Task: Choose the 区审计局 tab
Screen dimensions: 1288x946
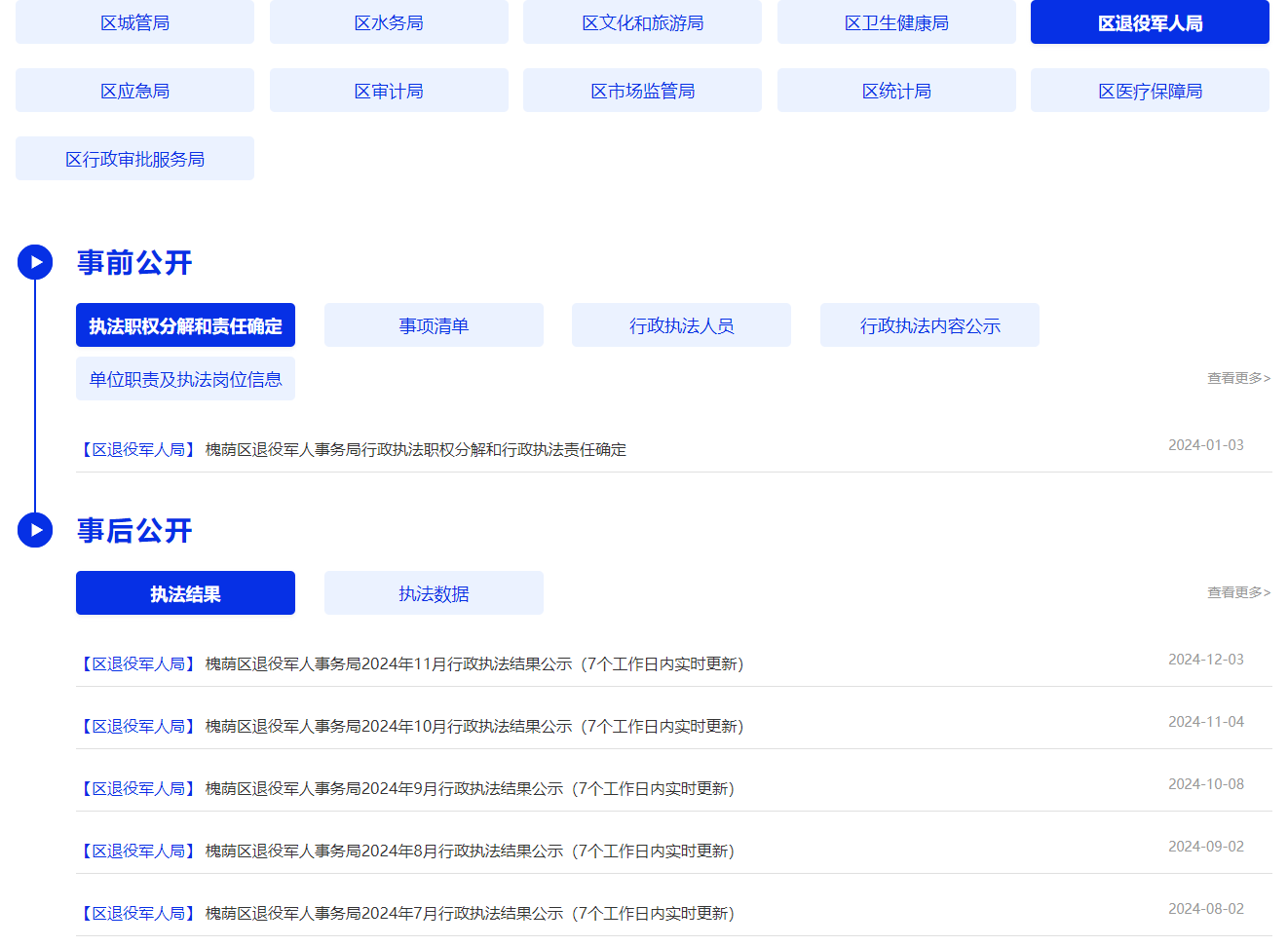Action: pyautogui.click(x=389, y=91)
